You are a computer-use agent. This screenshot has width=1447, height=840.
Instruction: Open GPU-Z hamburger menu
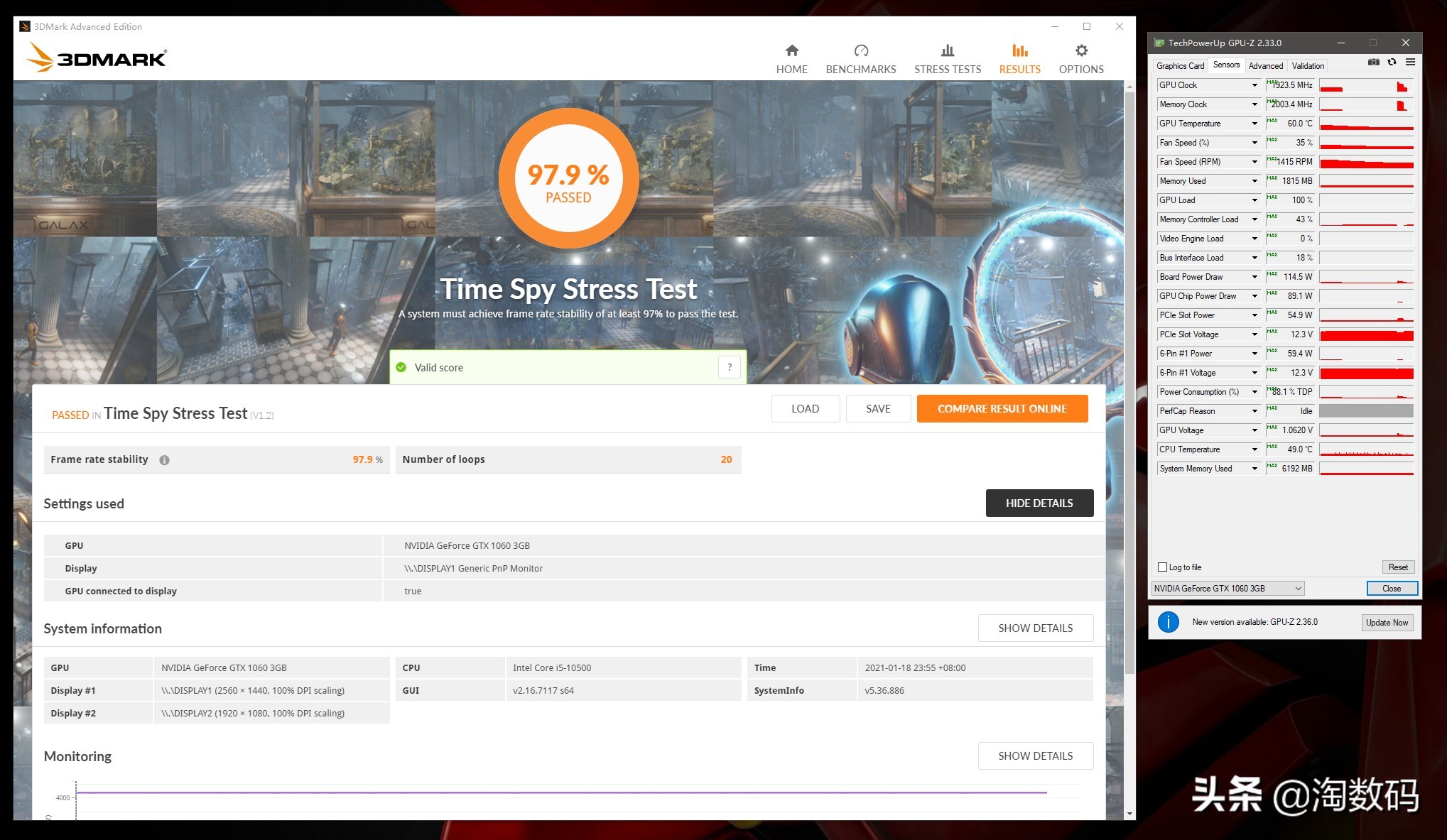coord(1410,62)
